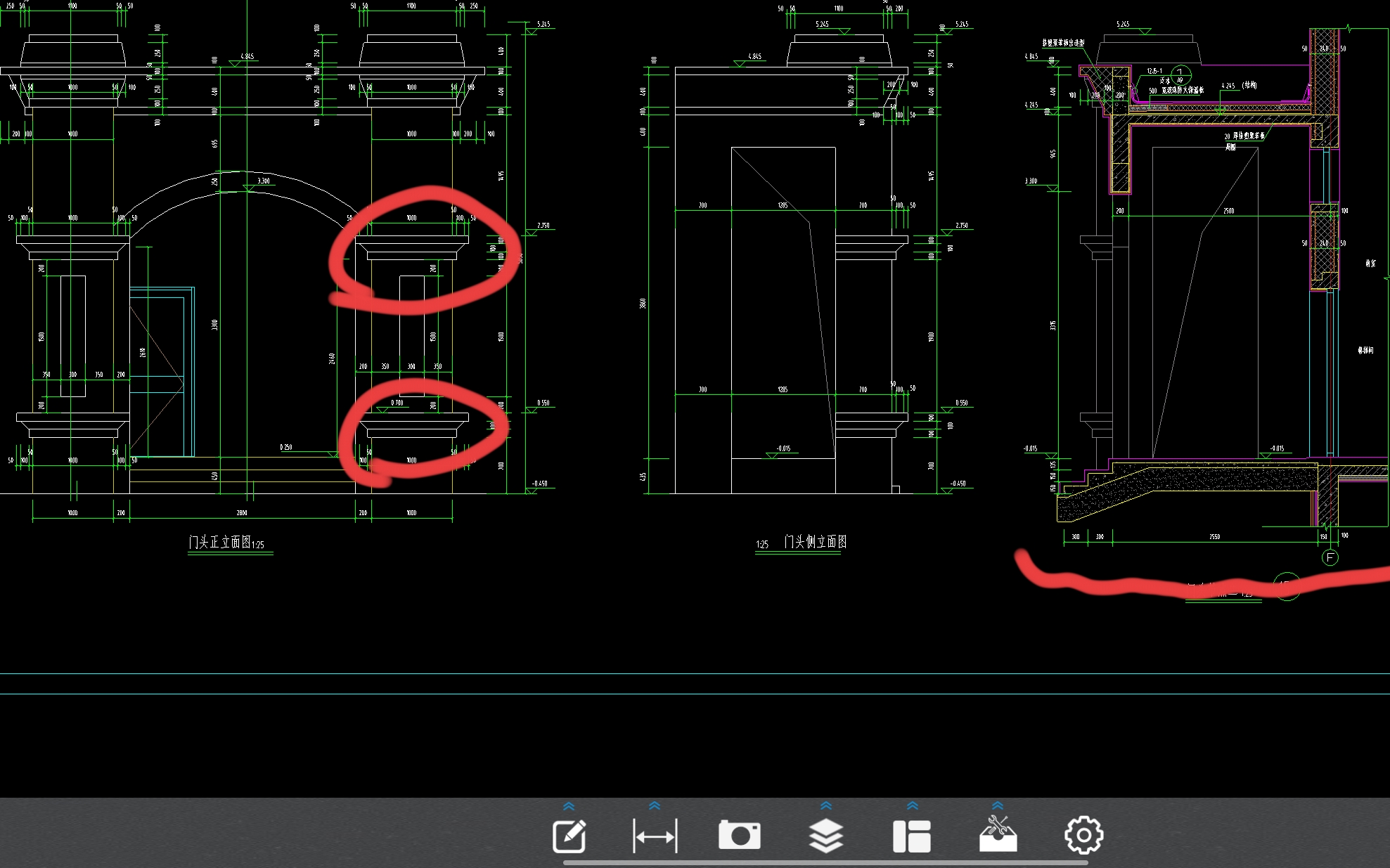Image resolution: width=1390 pixels, height=868 pixels.
Task: Expand chevron above the layers icon
Action: coord(826,805)
